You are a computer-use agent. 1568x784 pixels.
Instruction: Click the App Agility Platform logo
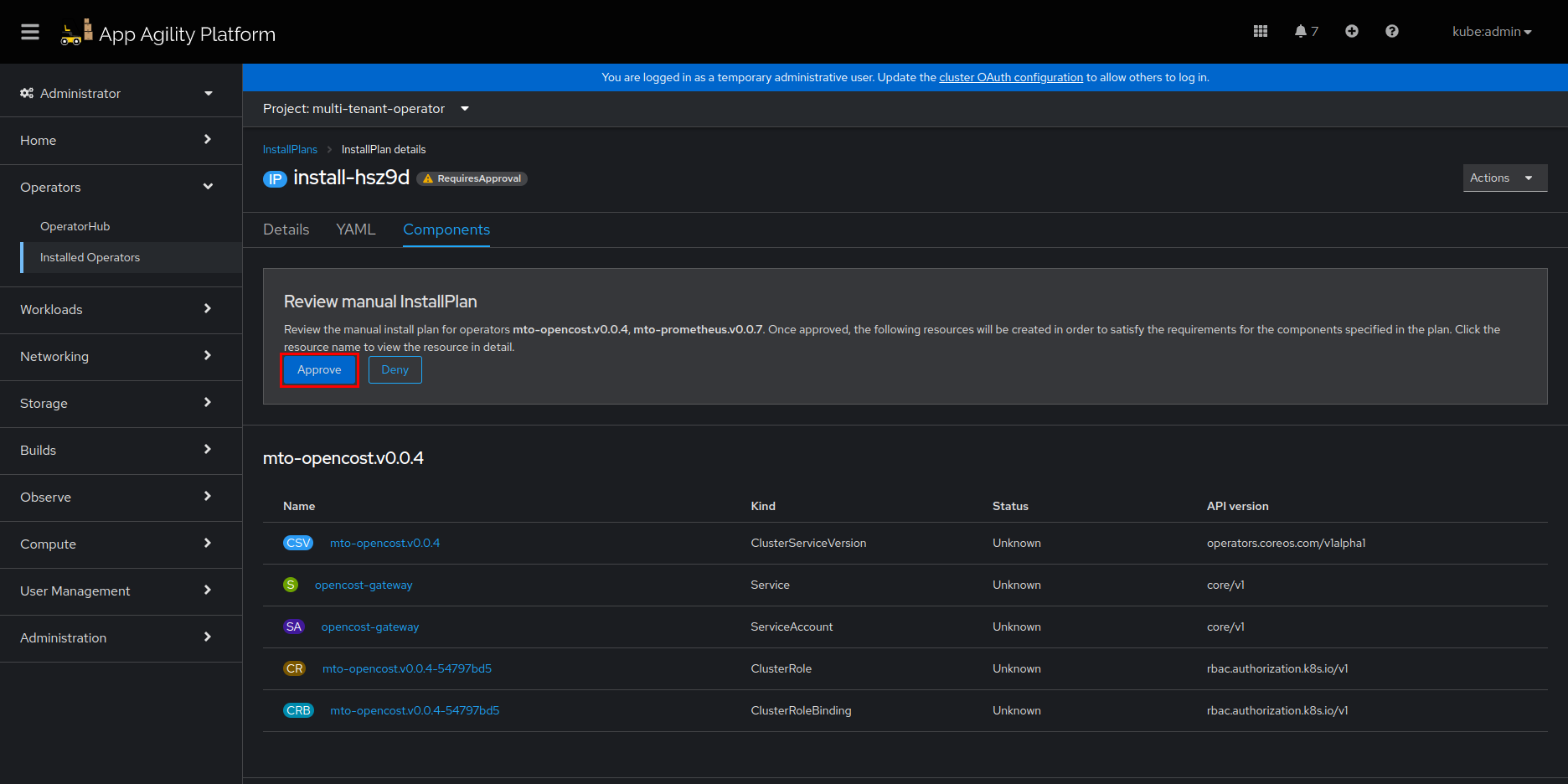(x=168, y=34)
